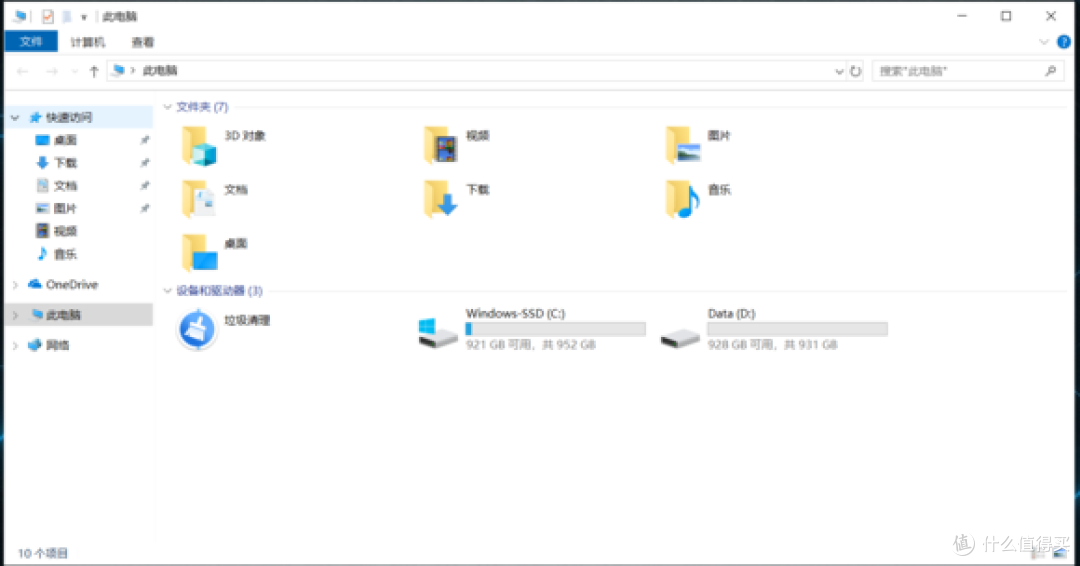Image resolution: width=1080 pixels, height=566 pixels.
Task: Click the 此电脑 breadcrumb in address bar
Action: pos(160,70)
